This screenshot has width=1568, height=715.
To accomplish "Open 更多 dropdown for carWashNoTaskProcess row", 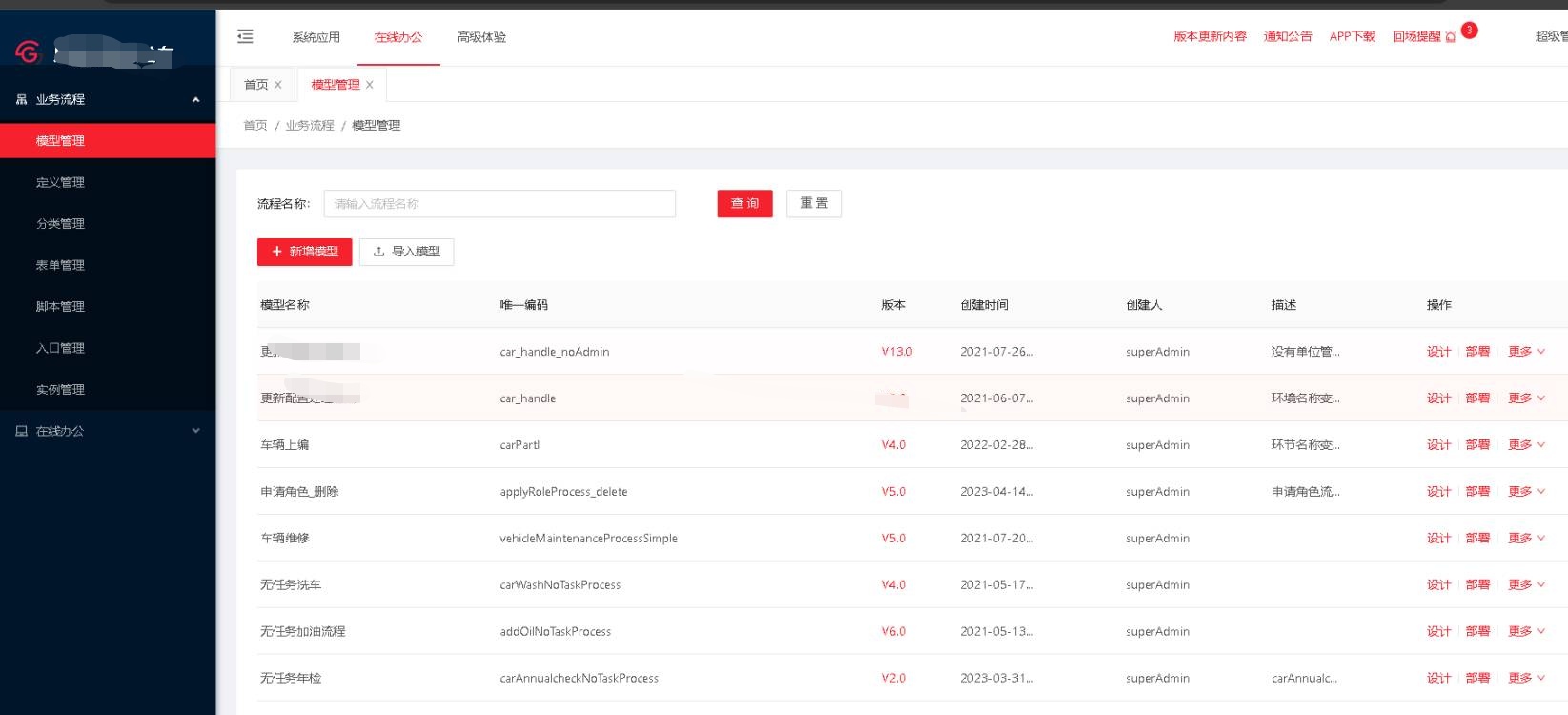I will pos(1526,585).
